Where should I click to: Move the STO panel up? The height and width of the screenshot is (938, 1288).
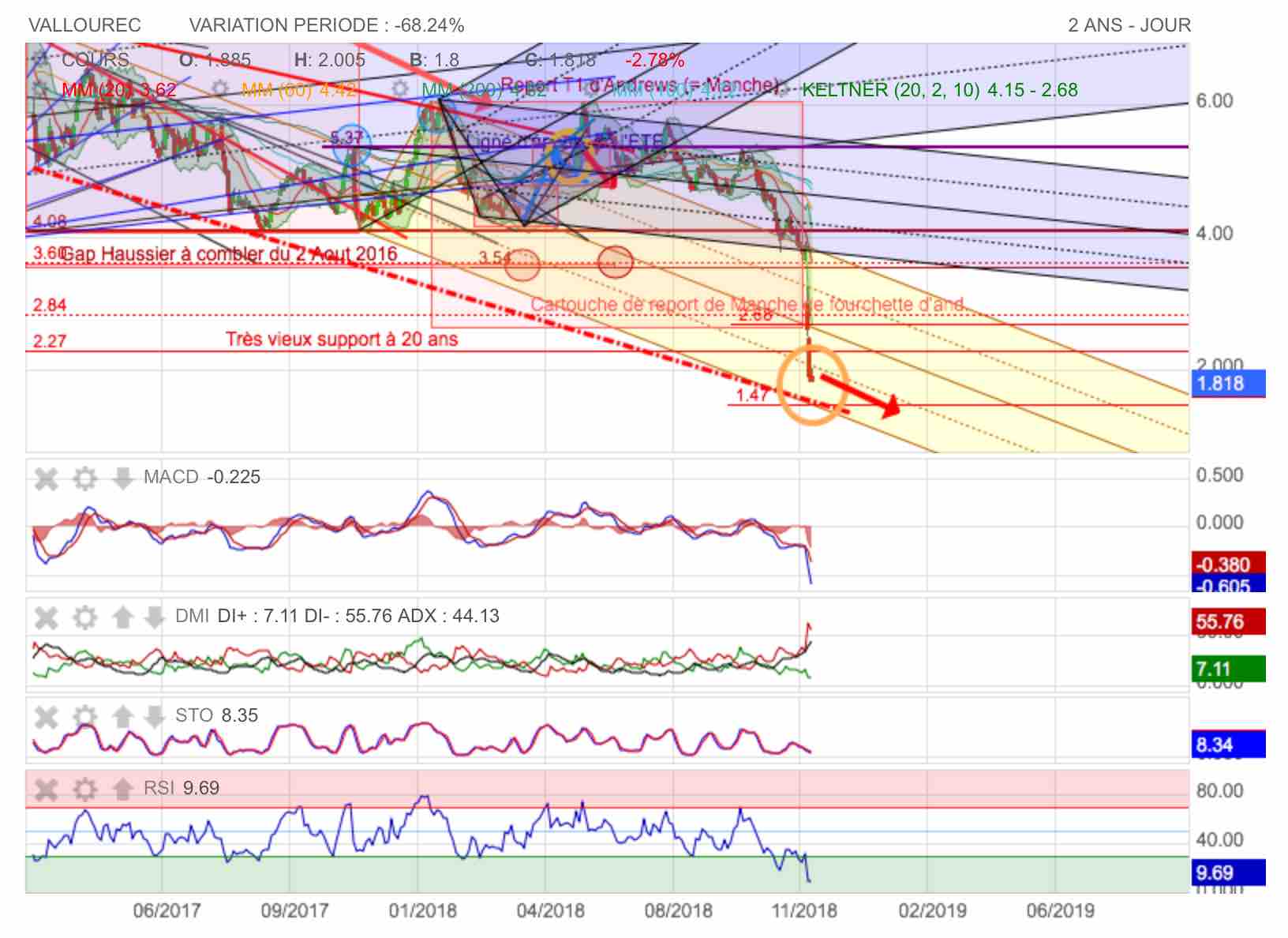click(122, 716)
